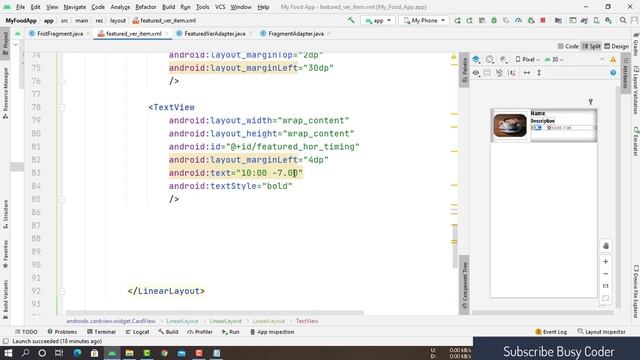Screen dimensions: 640x360
Task: Open the My Phone device dropdown
Action: [x=424, y=20]
